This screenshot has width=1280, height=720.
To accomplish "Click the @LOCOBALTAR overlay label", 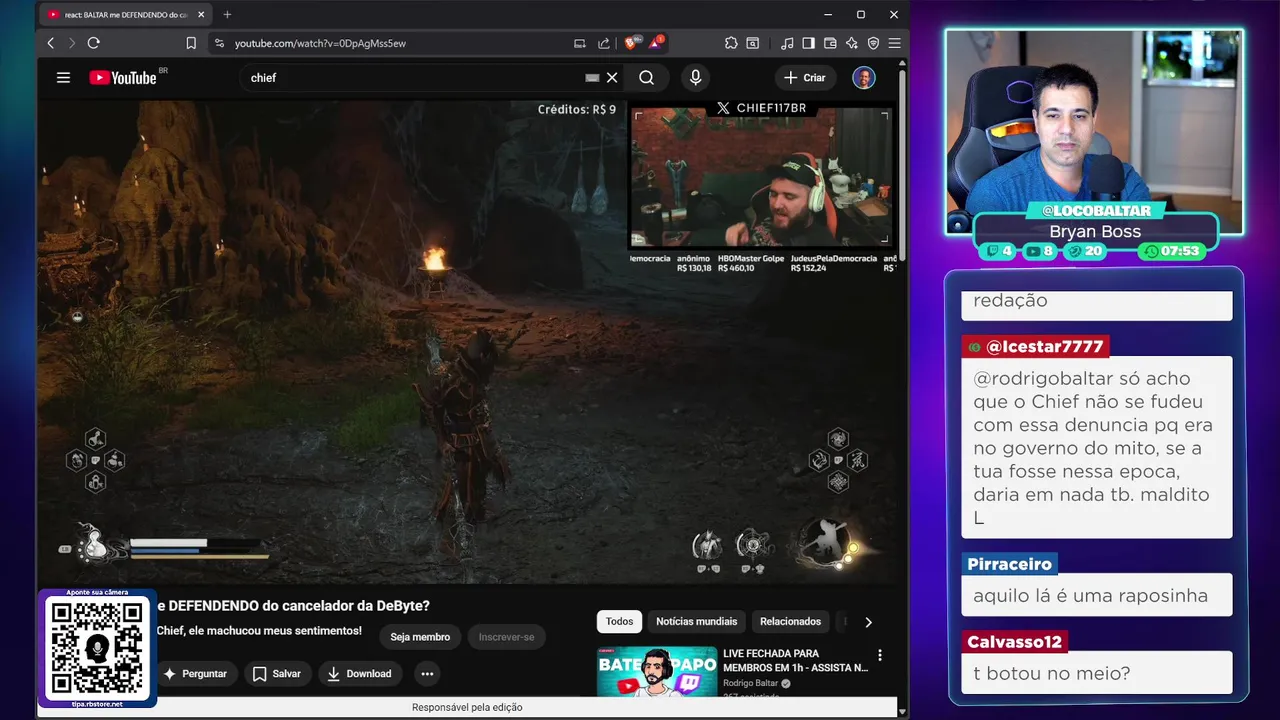I will [x=1096, y=211].
